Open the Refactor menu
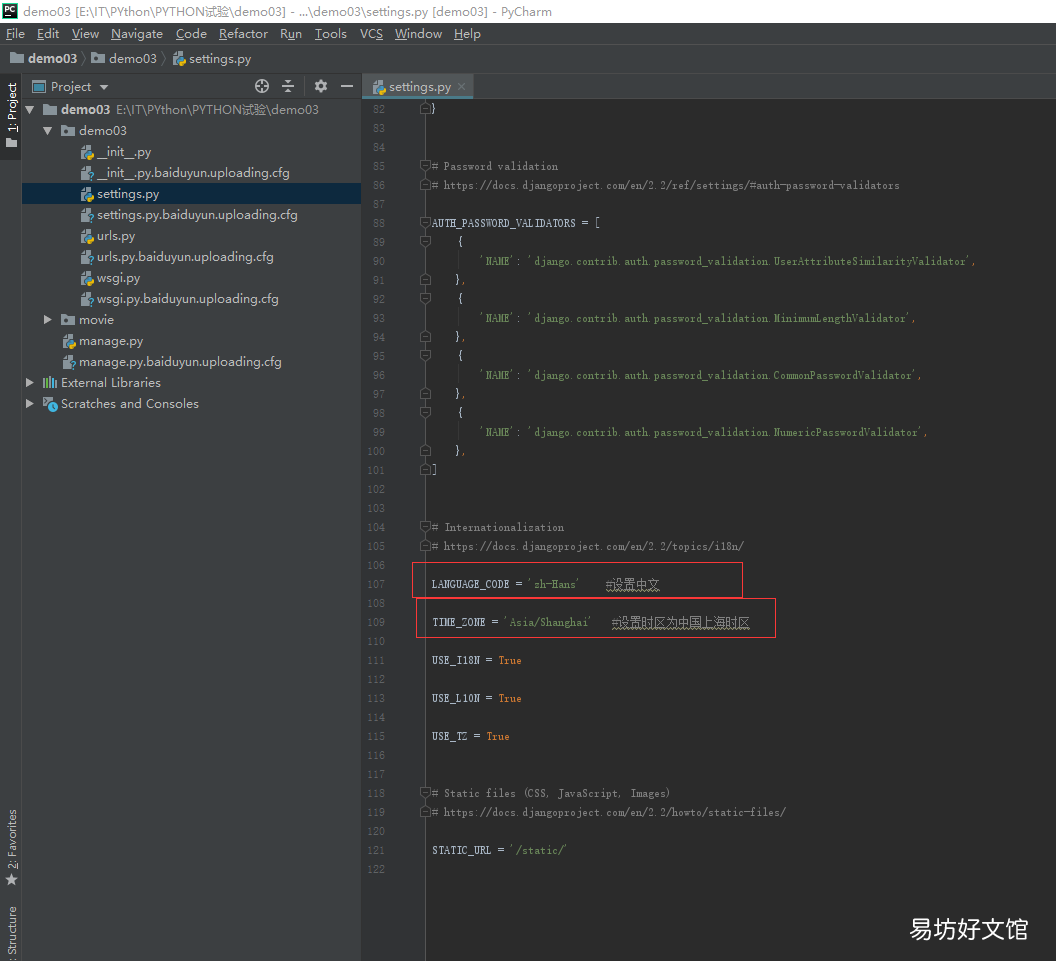Image resolution: width=1056 pixels, height=961 pixels. tap(243, 34)
